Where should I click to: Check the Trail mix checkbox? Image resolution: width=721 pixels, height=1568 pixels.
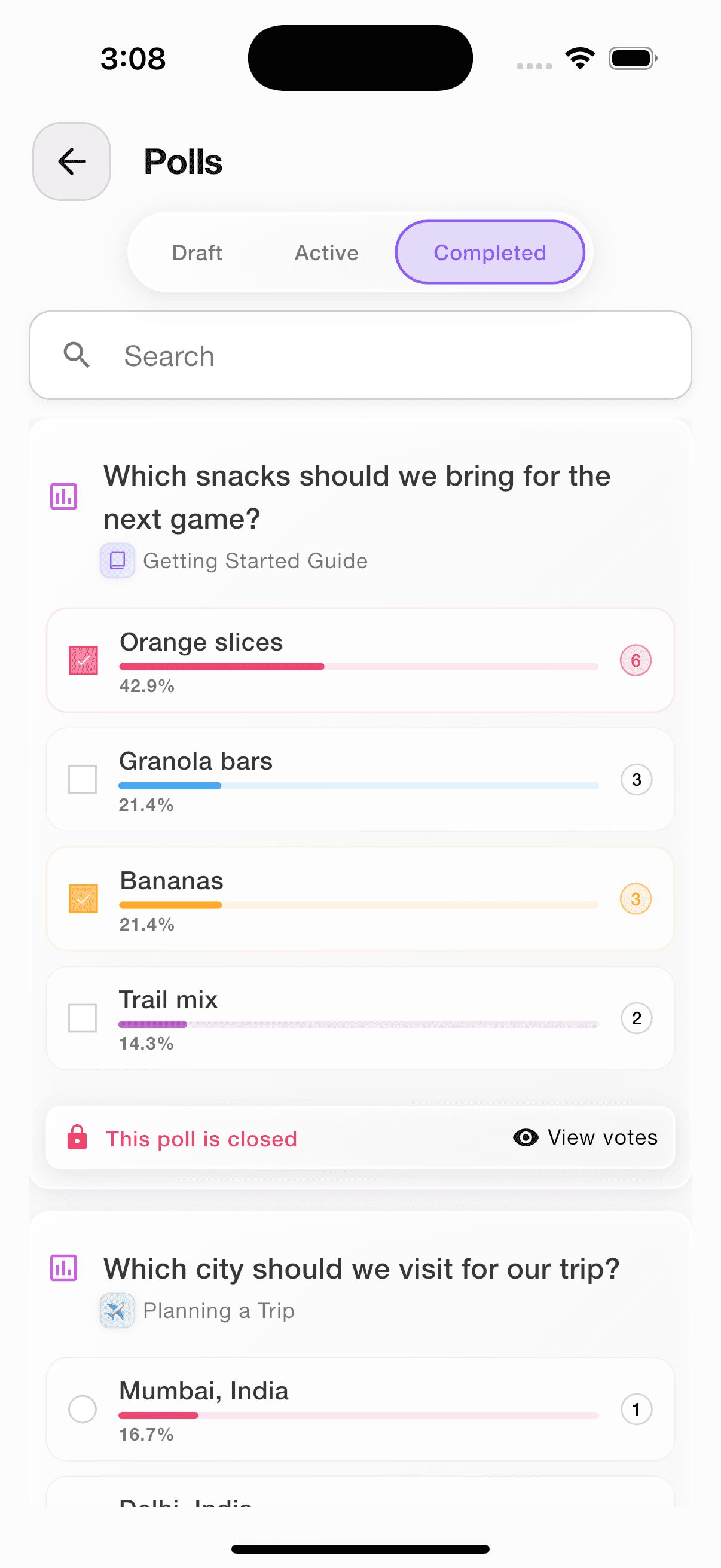click(83, 1018)
